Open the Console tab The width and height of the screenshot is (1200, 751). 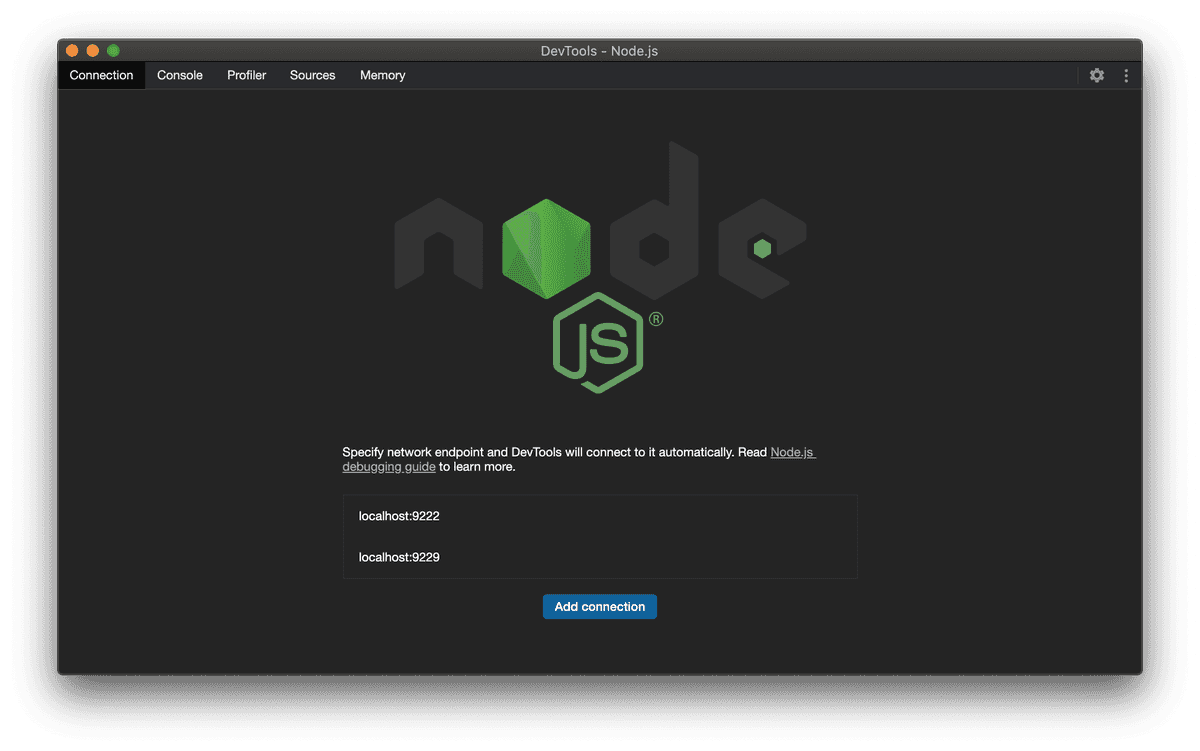point(180,75)
